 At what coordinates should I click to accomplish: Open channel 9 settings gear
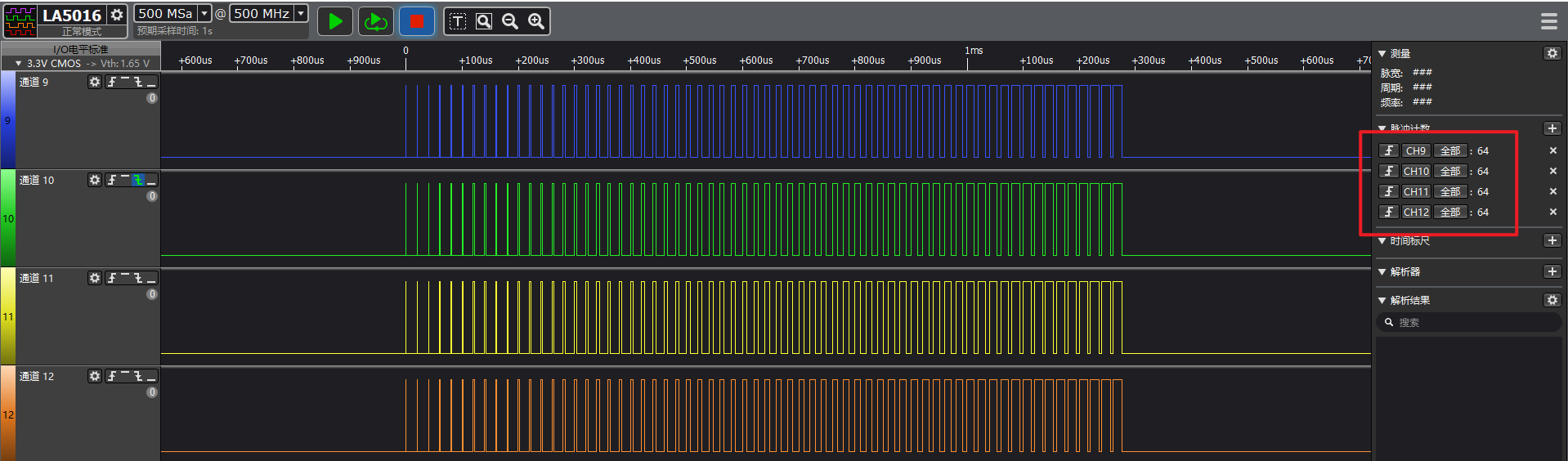(95, 82)
